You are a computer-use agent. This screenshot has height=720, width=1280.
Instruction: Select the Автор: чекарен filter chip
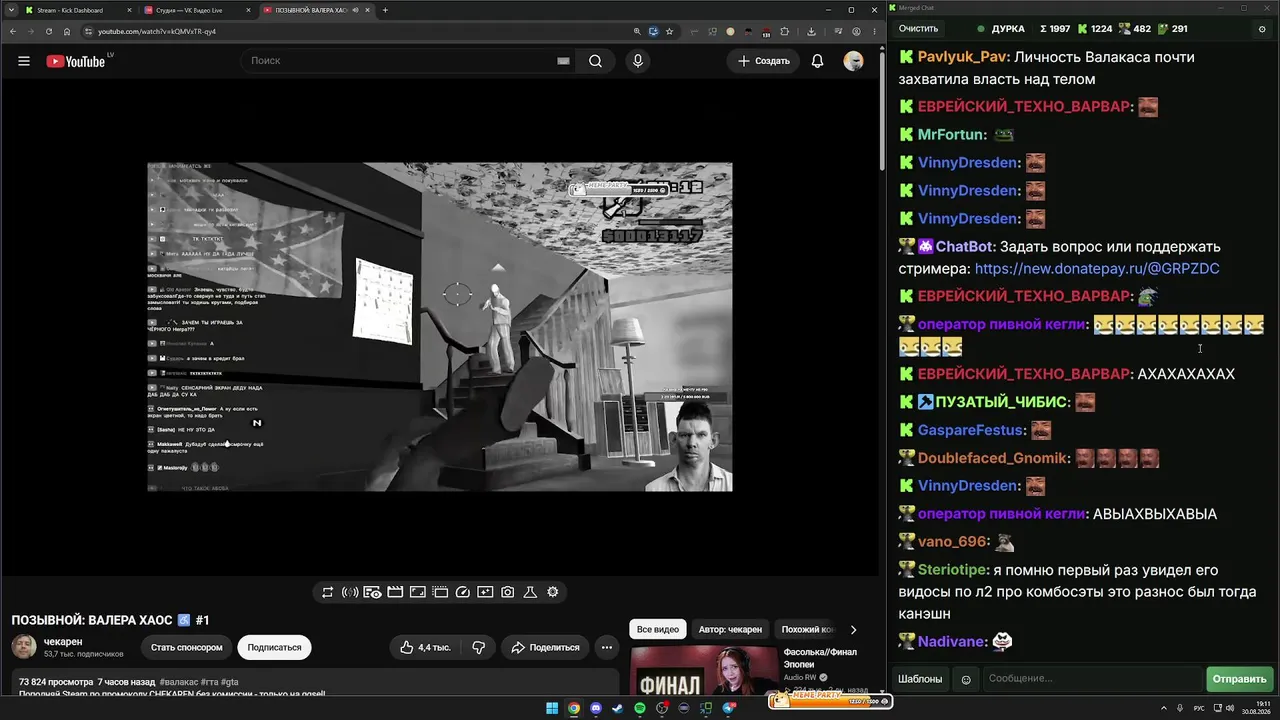[730, 630]
